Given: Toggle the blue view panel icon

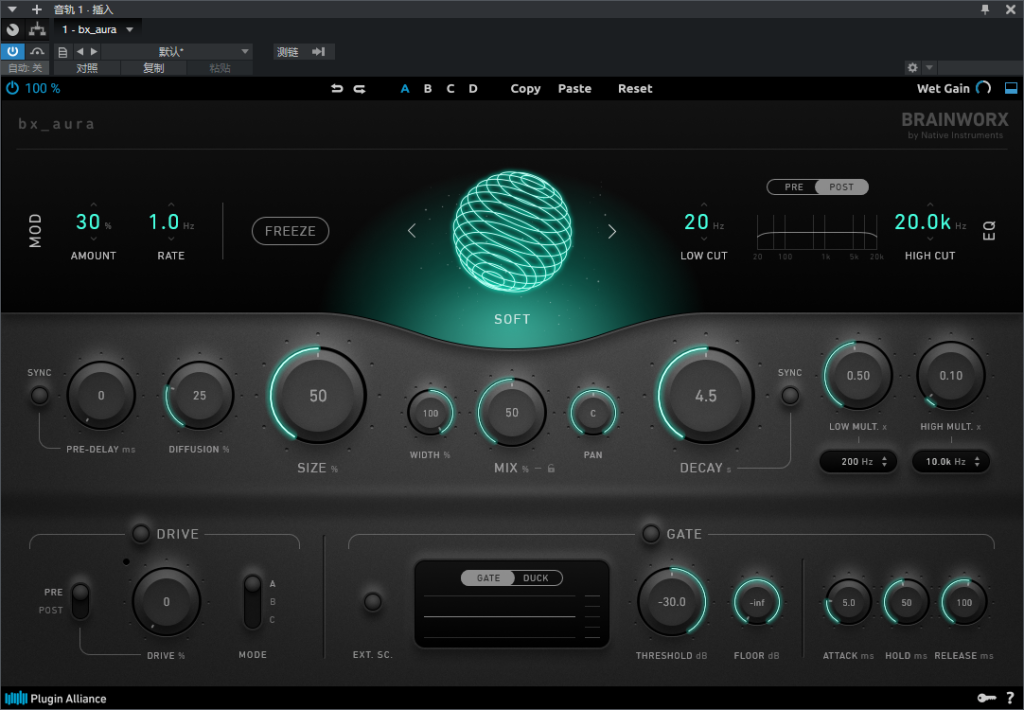Looking at the screenshot, I should [1011, 88].
